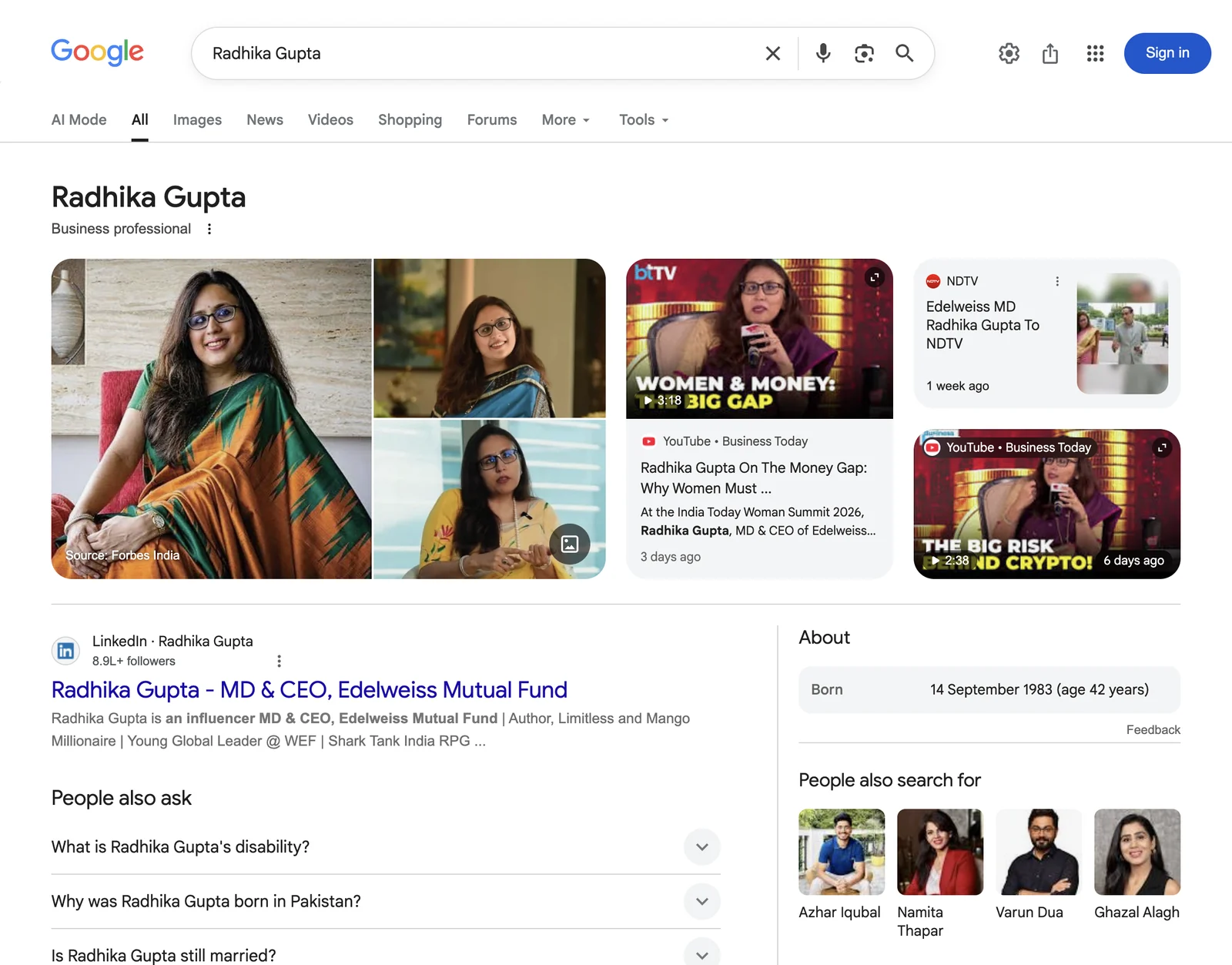Click the NDTV article thumbnail image
1232x965 pixels.
tap(1122, 333)
